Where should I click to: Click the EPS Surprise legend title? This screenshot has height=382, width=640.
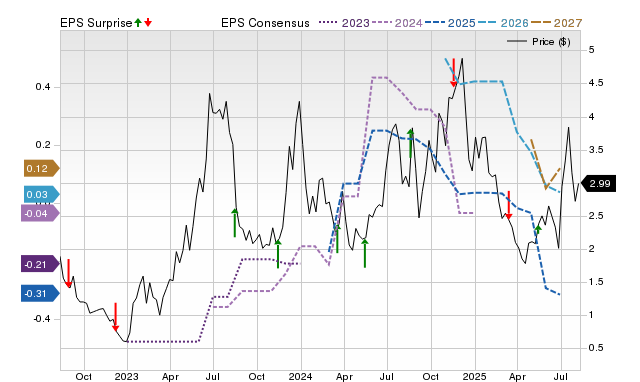pyautogui.click(x=96, y=23)
